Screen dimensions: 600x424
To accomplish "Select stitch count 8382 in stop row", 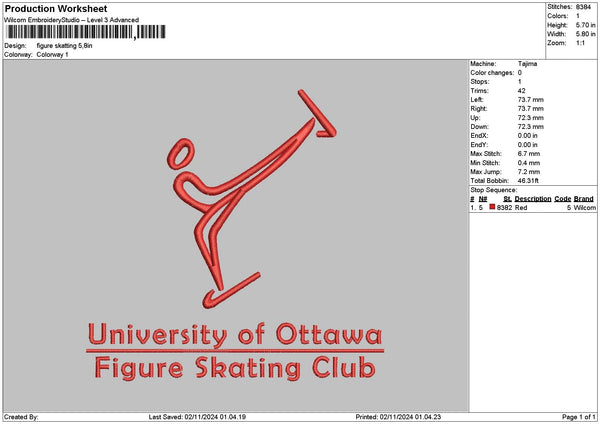I will coord(504,208).
